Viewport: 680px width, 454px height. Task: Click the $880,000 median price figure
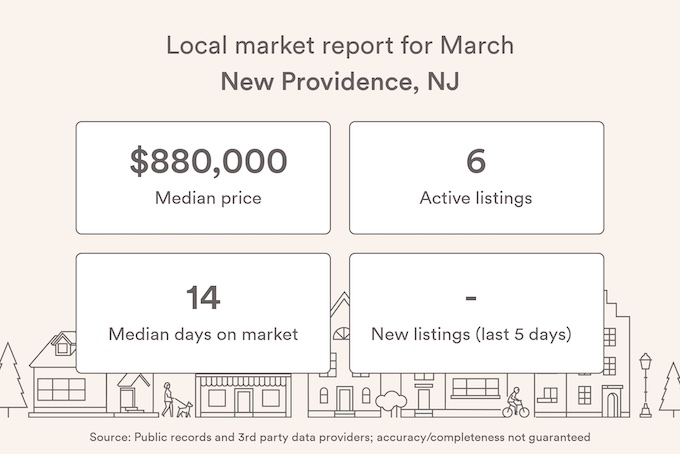(208, 161)
